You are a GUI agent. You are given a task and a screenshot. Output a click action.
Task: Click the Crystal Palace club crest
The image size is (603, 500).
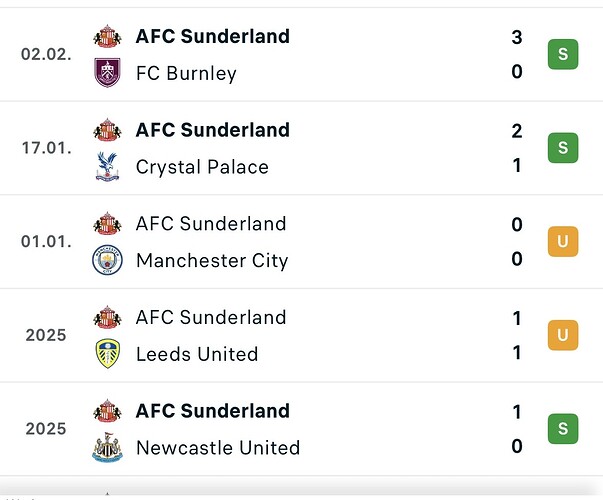[x=107, y=167]
